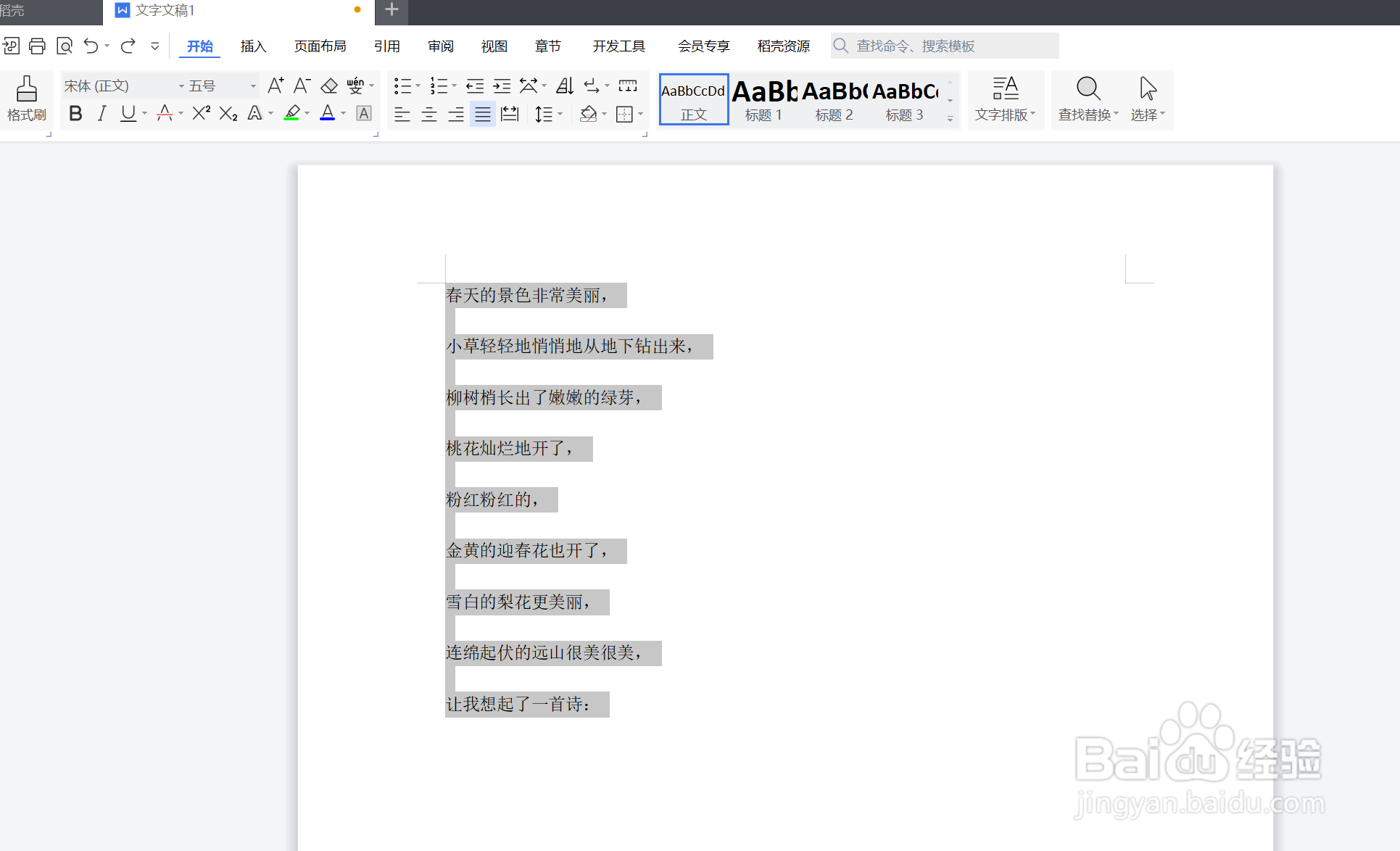The width and height of the screenshot is (1400, 851).
Task: Toggle justify alignment button
Action: coord(483,114)
